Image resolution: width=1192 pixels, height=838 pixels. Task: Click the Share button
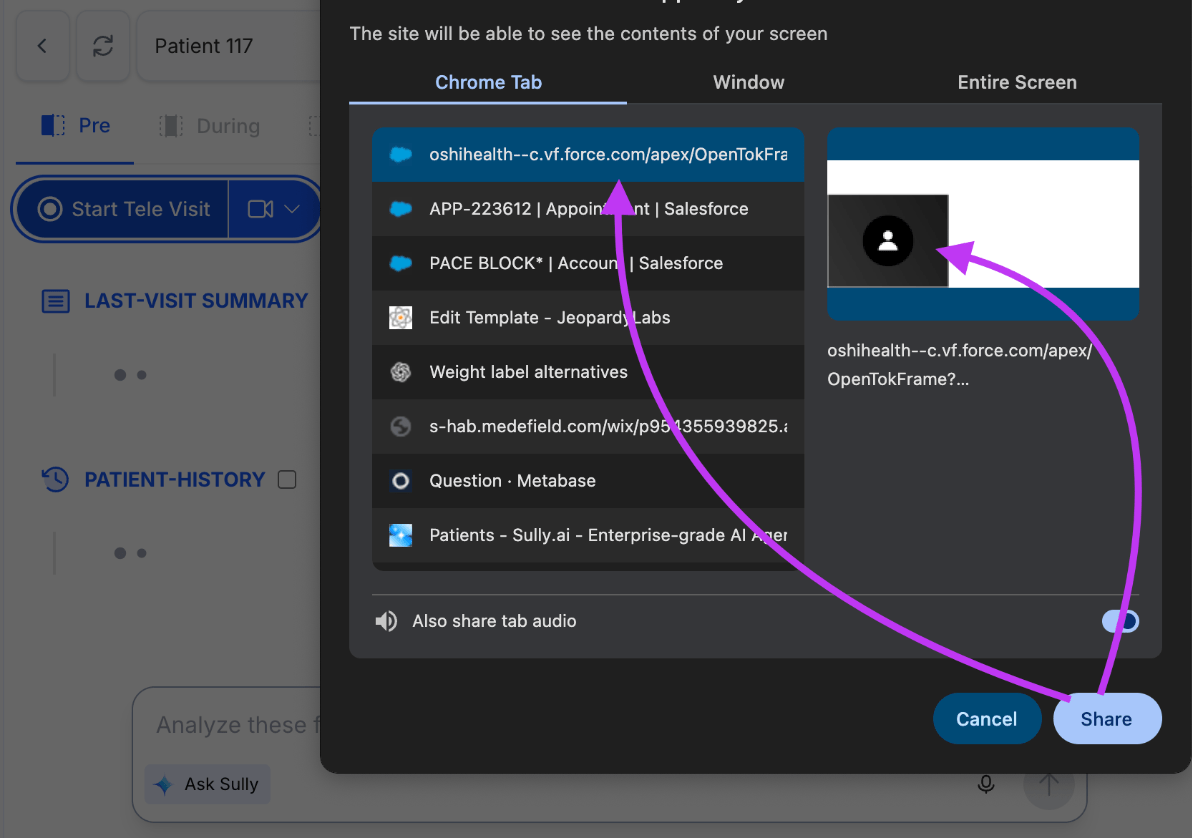[x=1106, y=719]
